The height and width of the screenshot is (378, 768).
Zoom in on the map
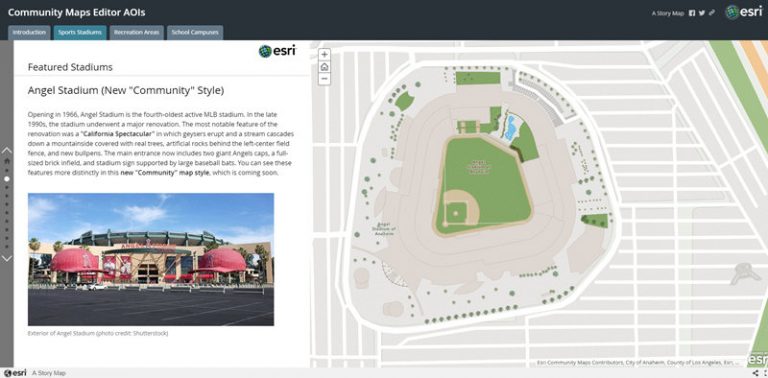pyautogui.click(x=324, y=55)
